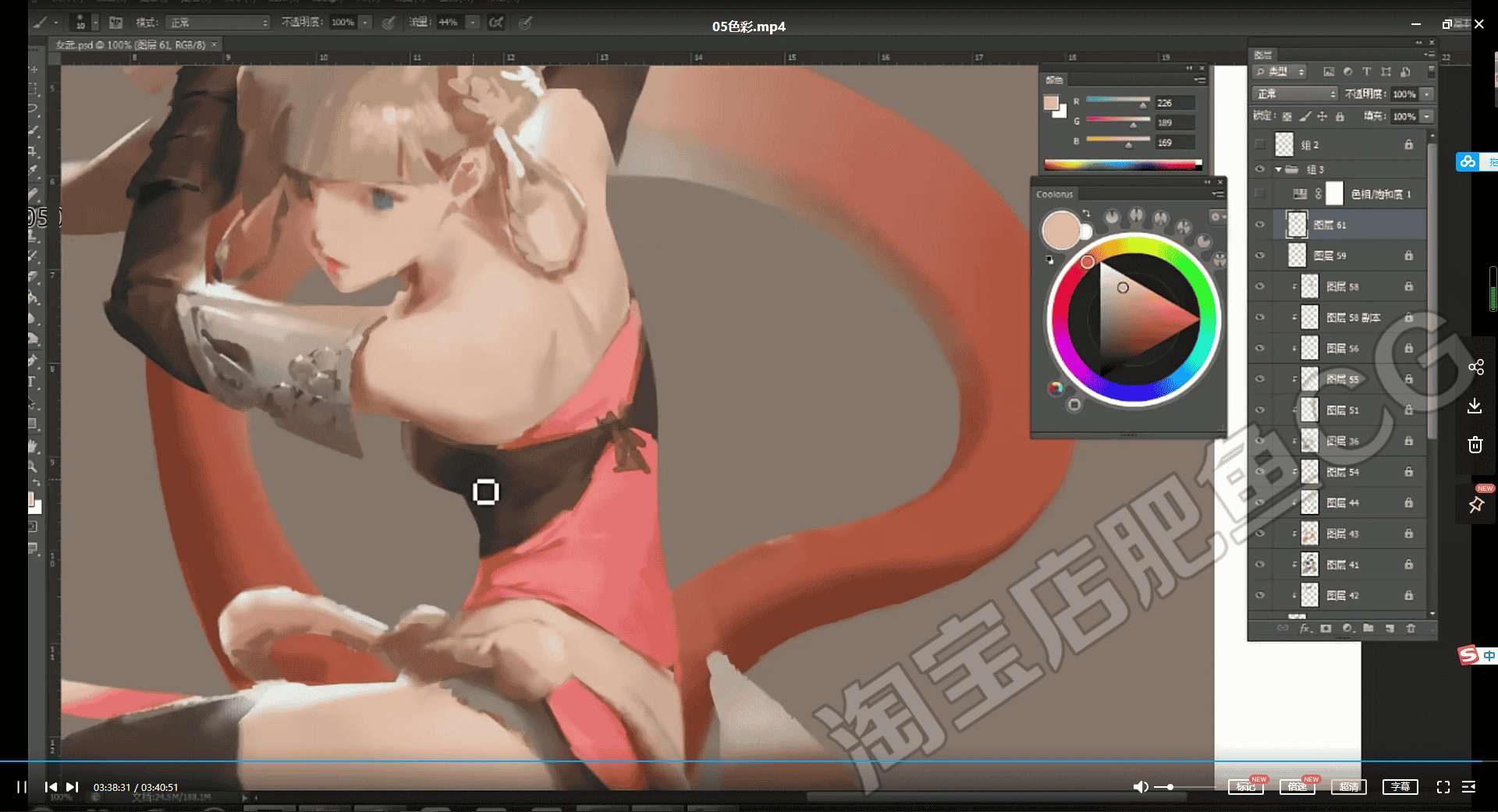This screenshot has width=1498, height=812.
Task: Click the 超清 video quality button
Action: tap(1349, 787)
